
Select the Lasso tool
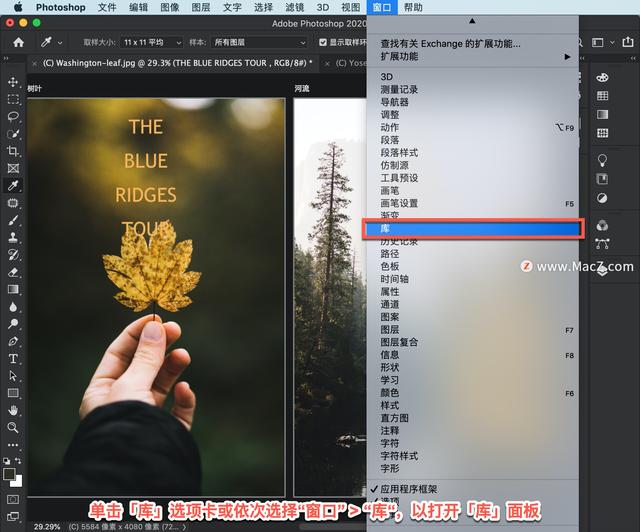pos(13,116)
